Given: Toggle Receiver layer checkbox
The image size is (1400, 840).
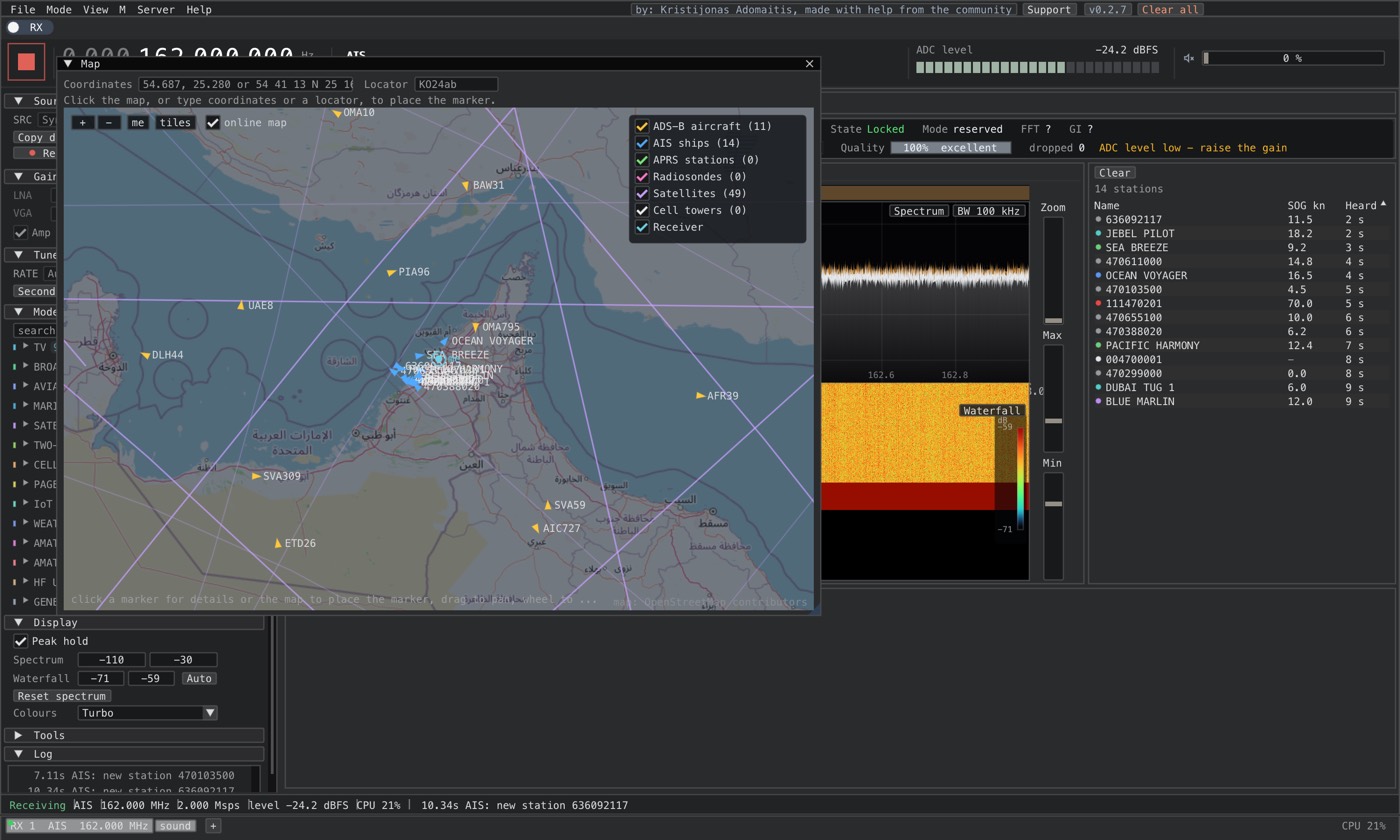Looking at the screenshot, I should click(x=642, y=227).
